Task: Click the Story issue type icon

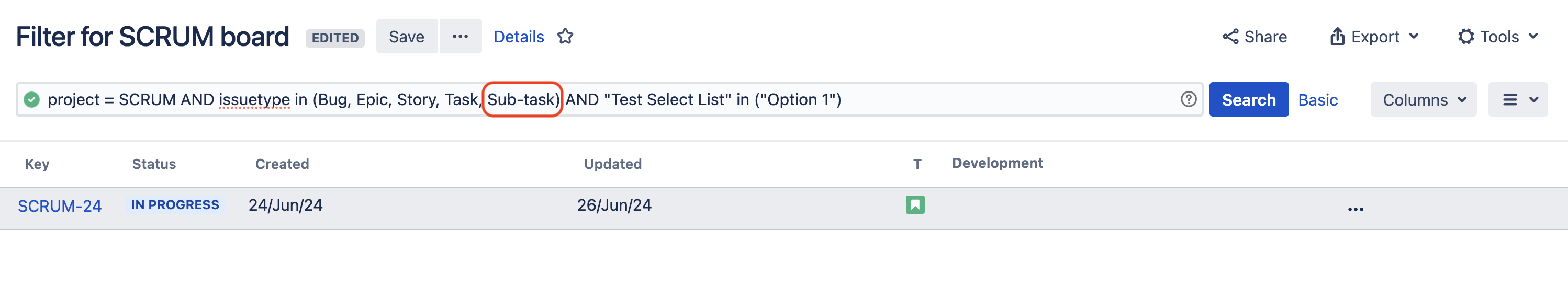Action: 914,205
